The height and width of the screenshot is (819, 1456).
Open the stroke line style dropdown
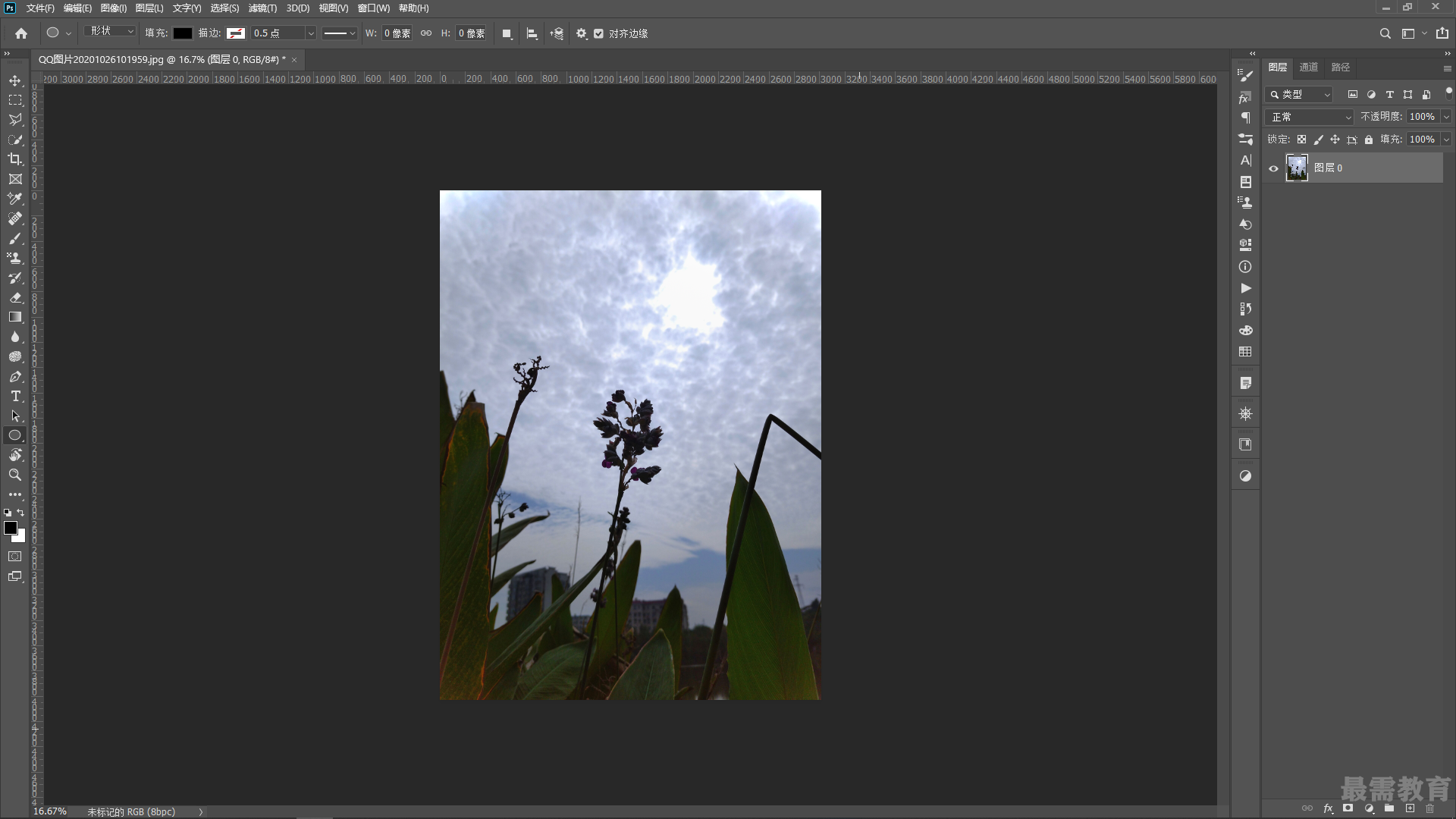point(339,33)
